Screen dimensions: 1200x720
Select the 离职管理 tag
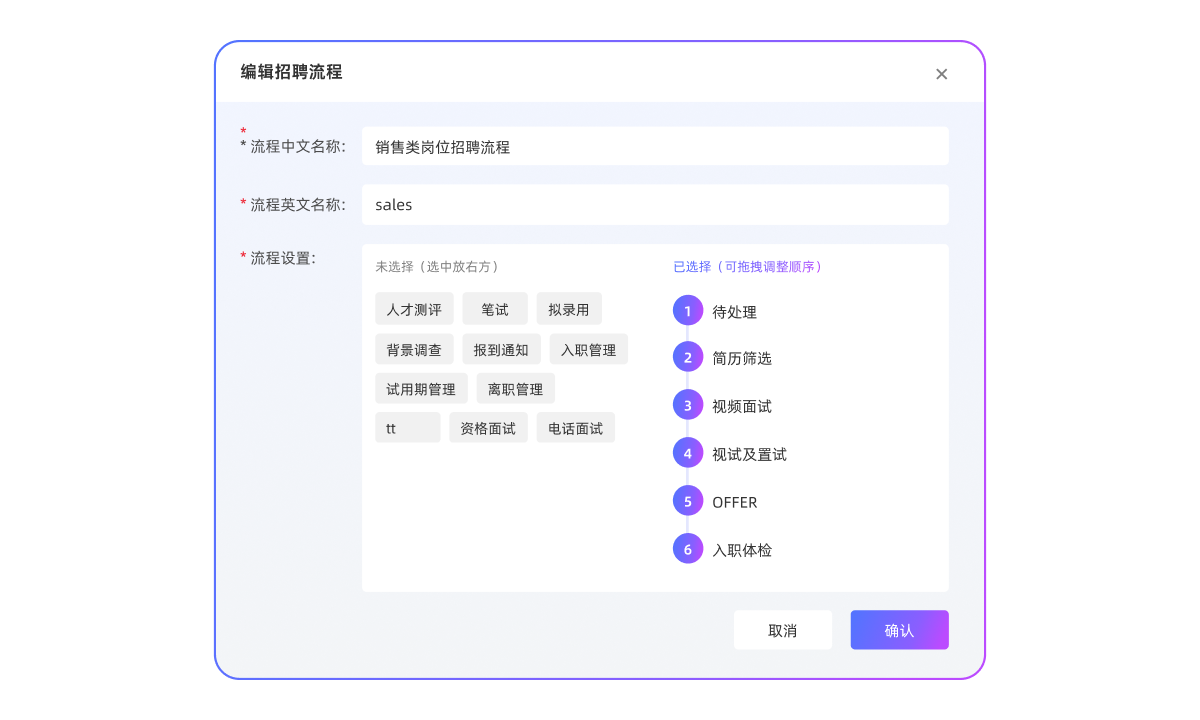(x=515, y=388)
